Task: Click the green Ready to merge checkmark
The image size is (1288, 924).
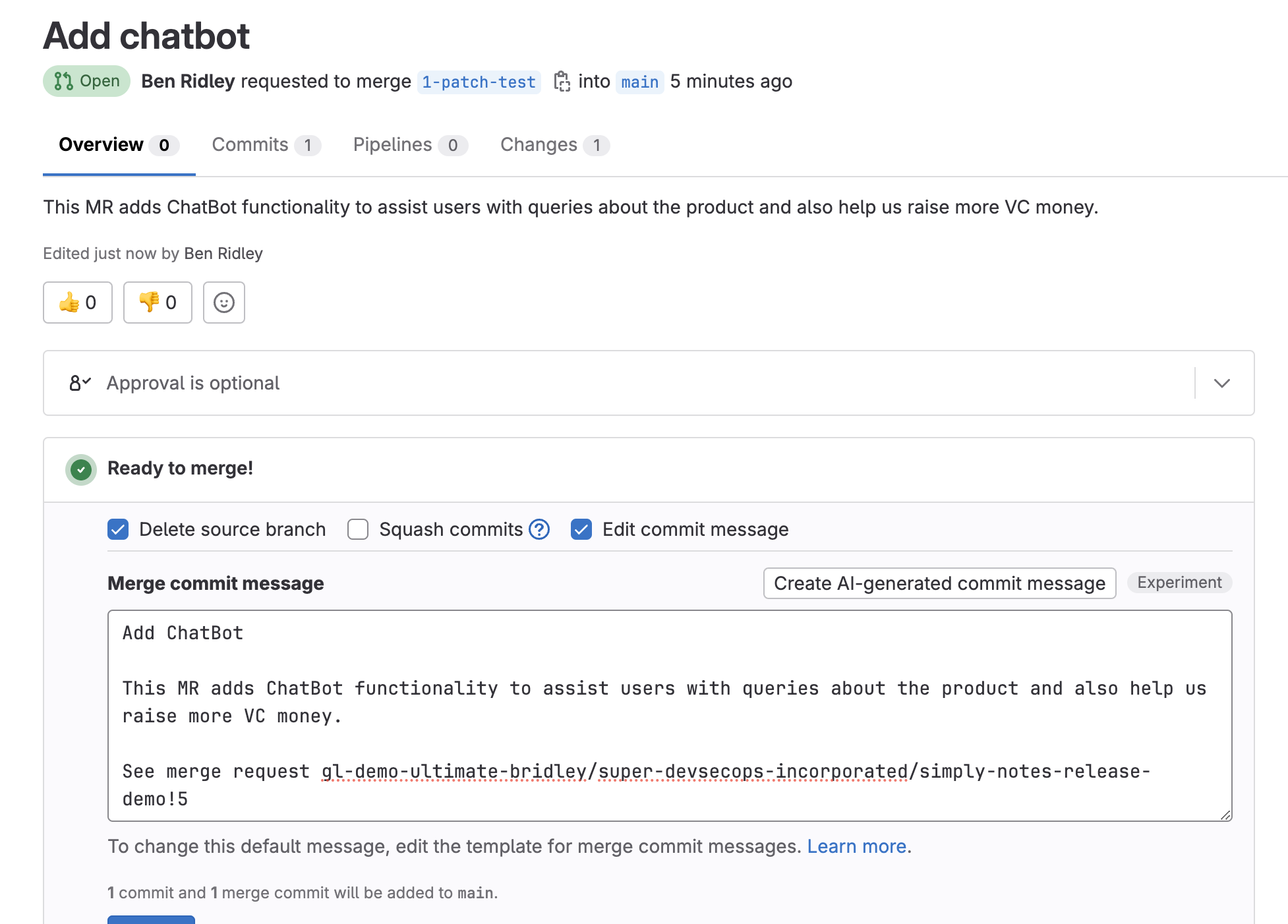Action: click(80, 469)
